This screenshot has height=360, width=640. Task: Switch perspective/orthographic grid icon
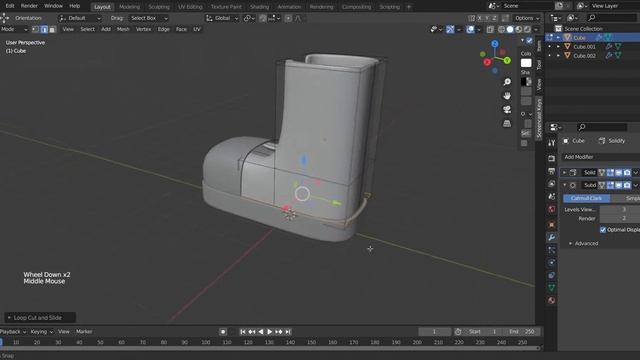point(507,123)
